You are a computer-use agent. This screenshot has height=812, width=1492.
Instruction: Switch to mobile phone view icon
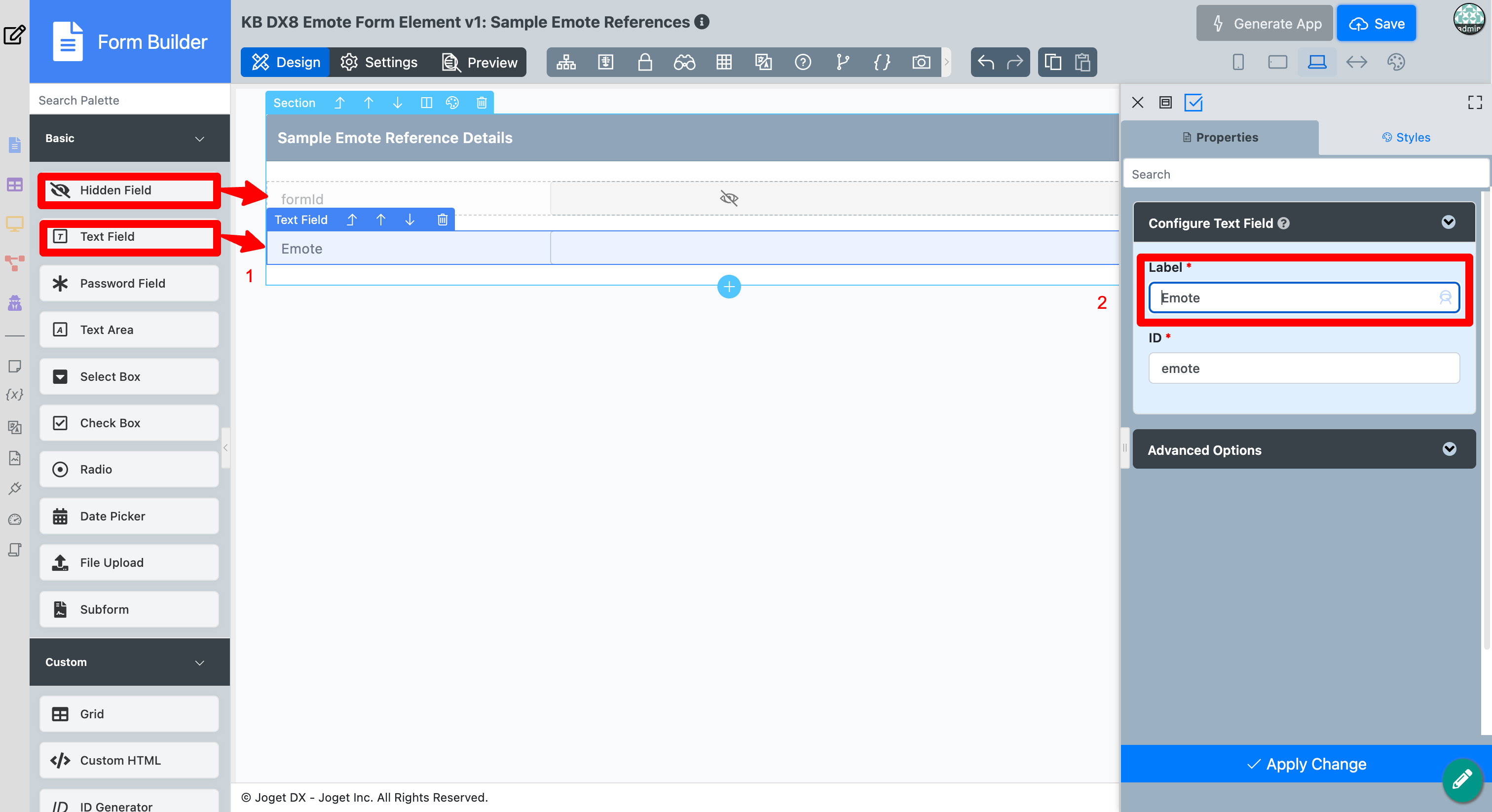[1238, 62]
